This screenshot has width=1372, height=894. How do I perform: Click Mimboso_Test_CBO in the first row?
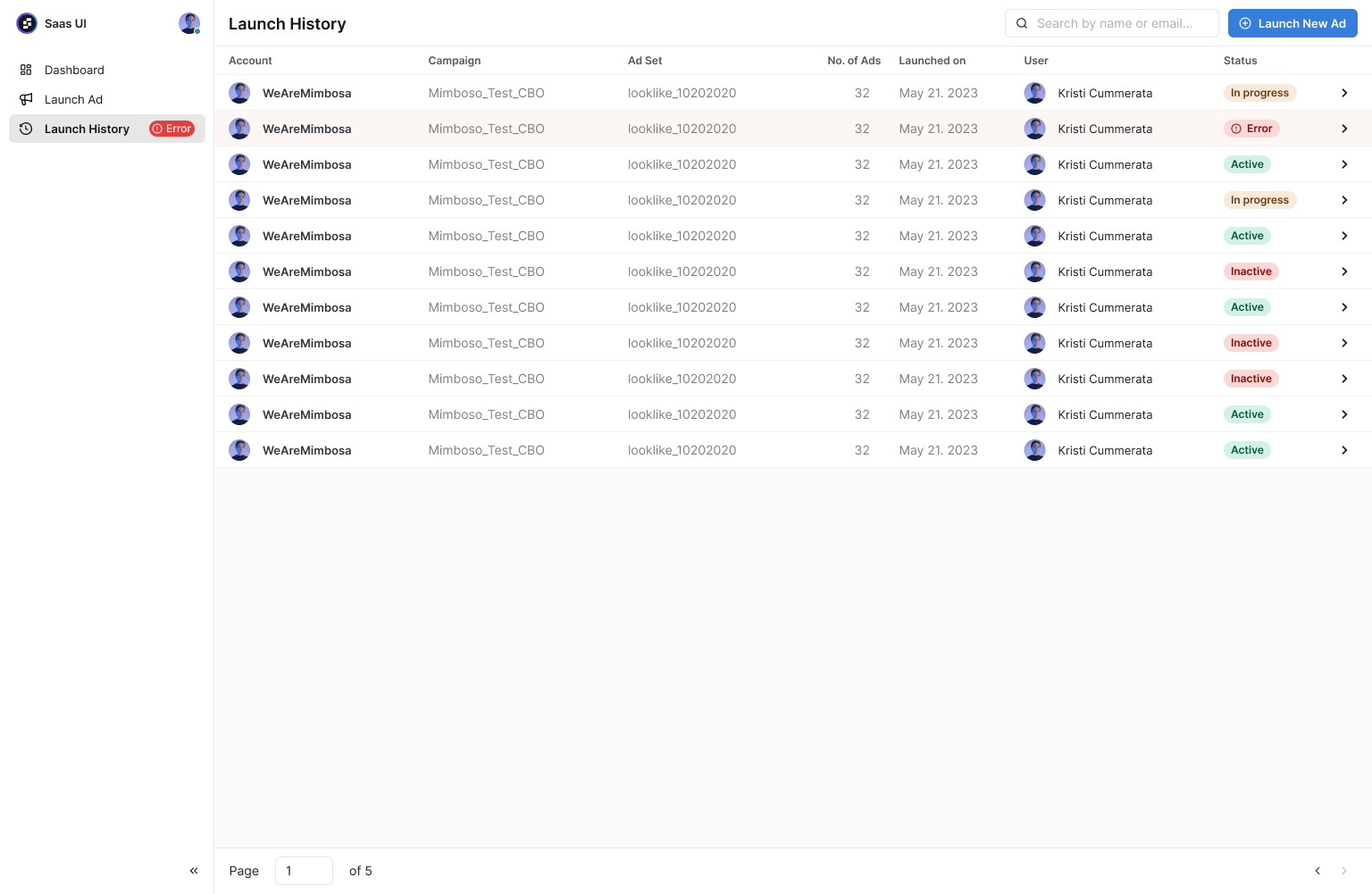click(x=486, y=93)
